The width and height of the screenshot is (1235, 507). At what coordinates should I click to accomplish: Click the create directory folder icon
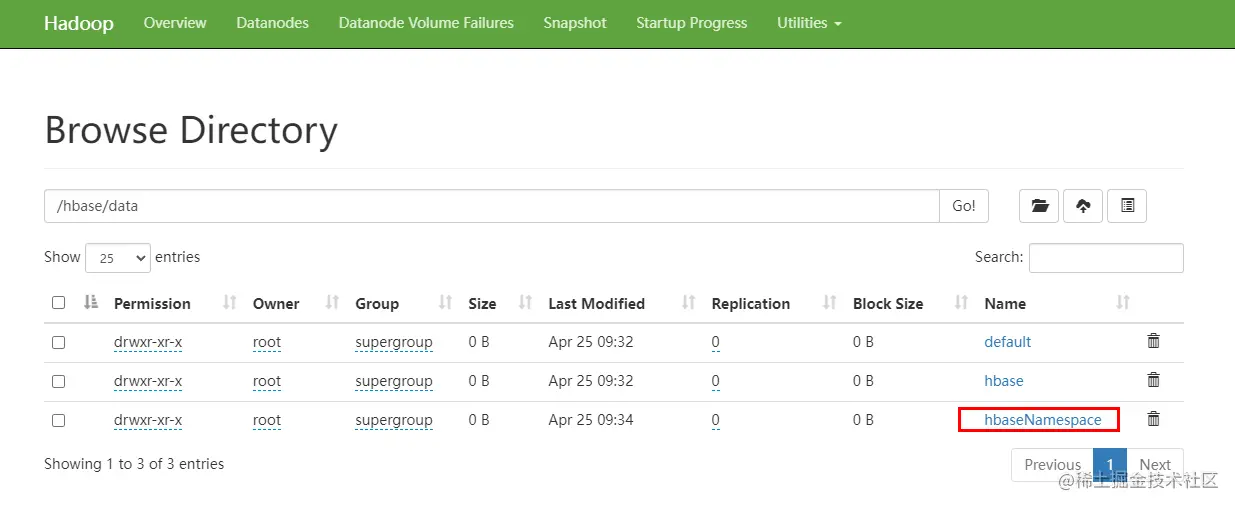1040,206
